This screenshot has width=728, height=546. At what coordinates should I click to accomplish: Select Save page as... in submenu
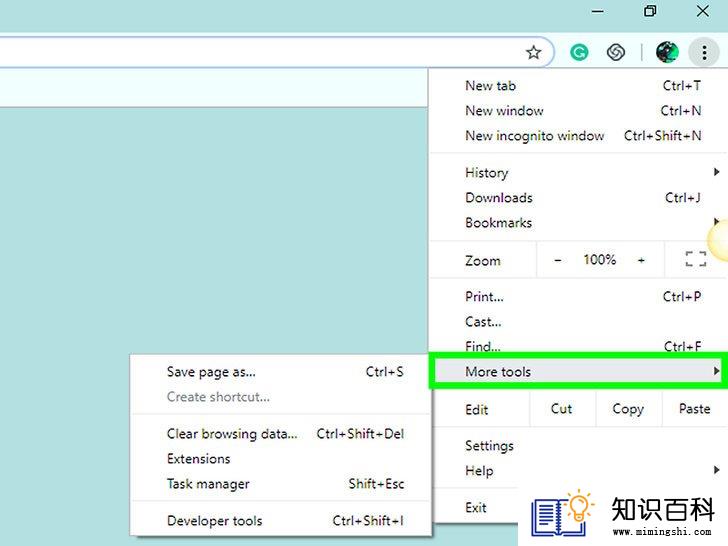click(281, 372)
